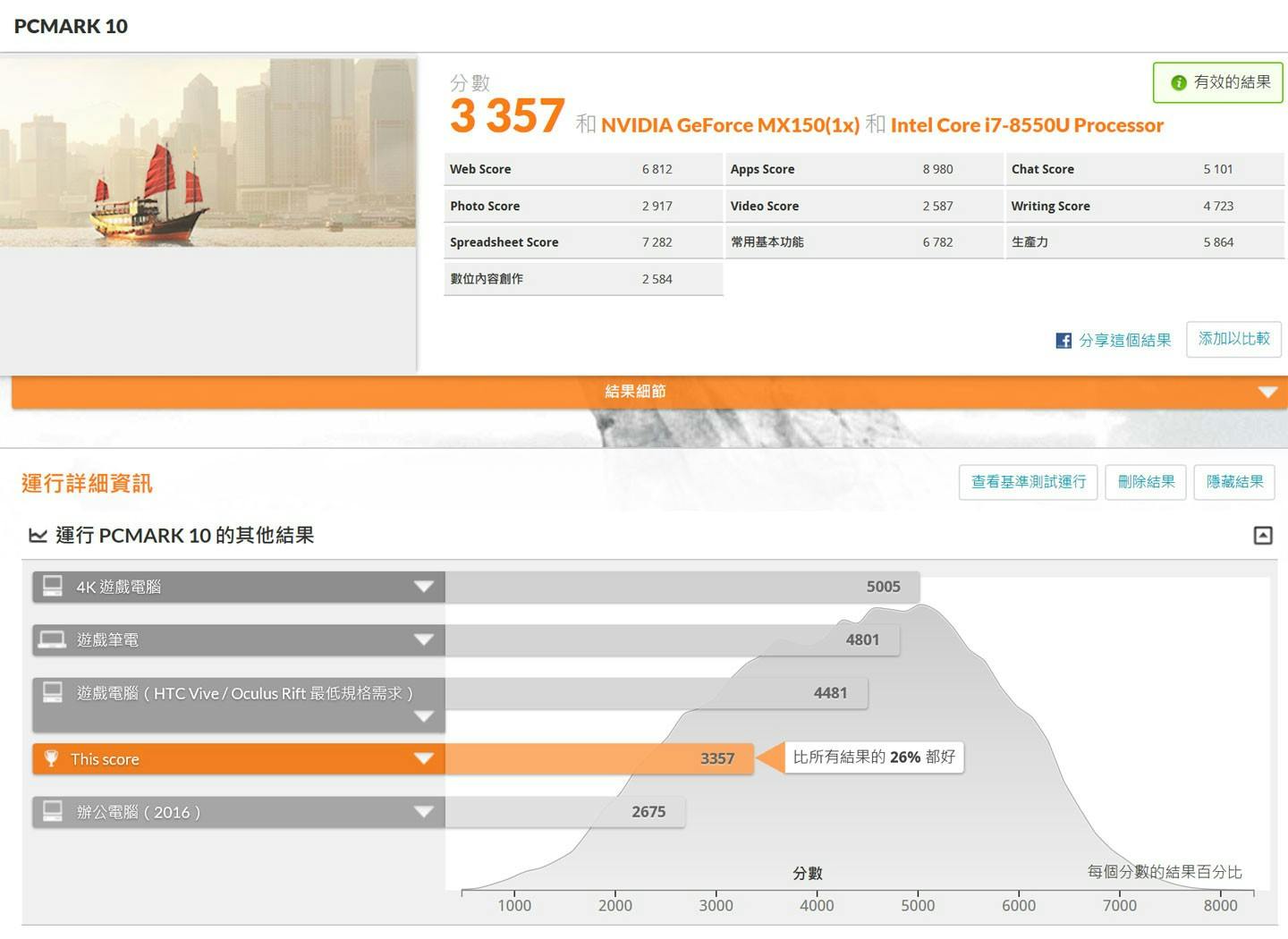1288x939 pixels.
Task: Click the 運行詳細資訊 heading
Action: [x=87, y=484]
